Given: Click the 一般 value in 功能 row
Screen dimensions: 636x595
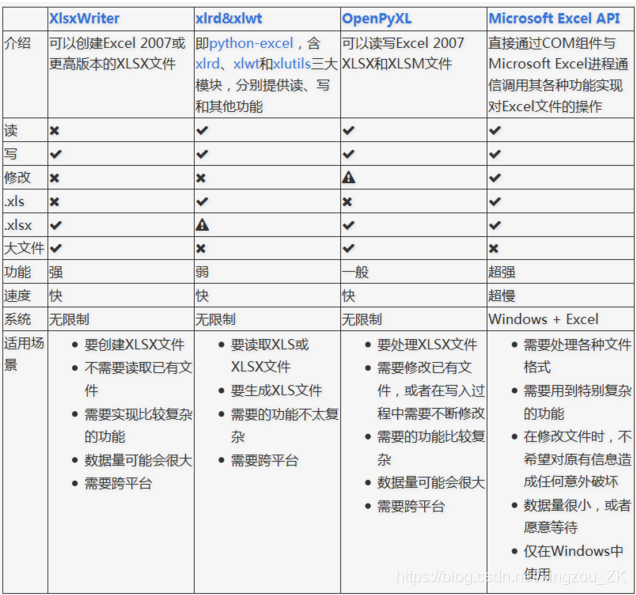Looking at the screenshot, I should pyautogui.click(x=355, y=272).
